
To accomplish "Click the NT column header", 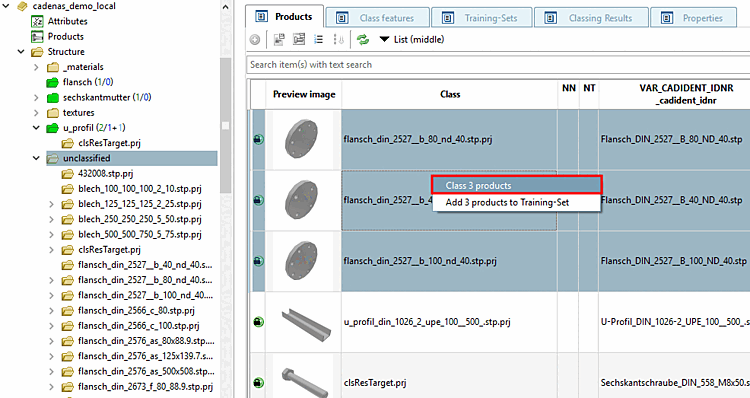I will 589,88.
